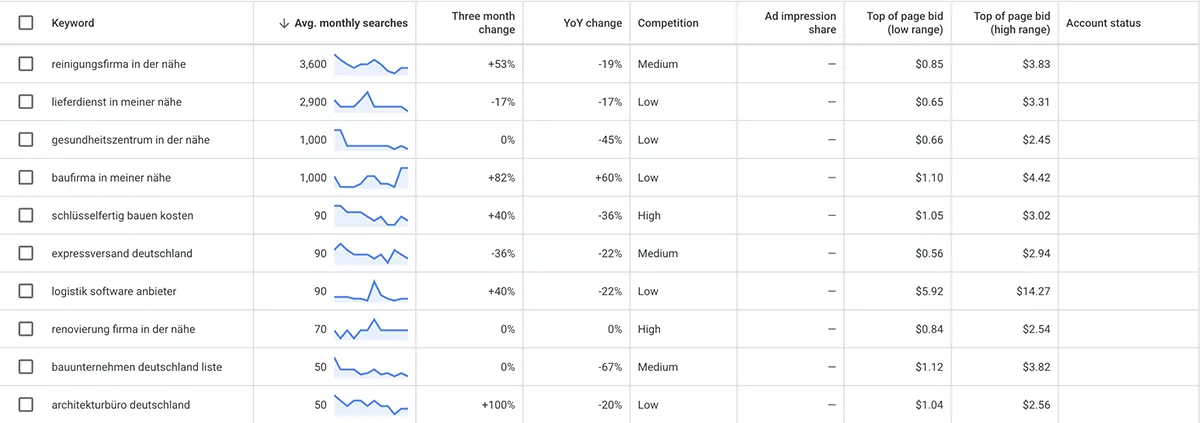Select the keyword renovierung firma in der nähe
This screenshot has height=423, width=1200.
[121, 329]
